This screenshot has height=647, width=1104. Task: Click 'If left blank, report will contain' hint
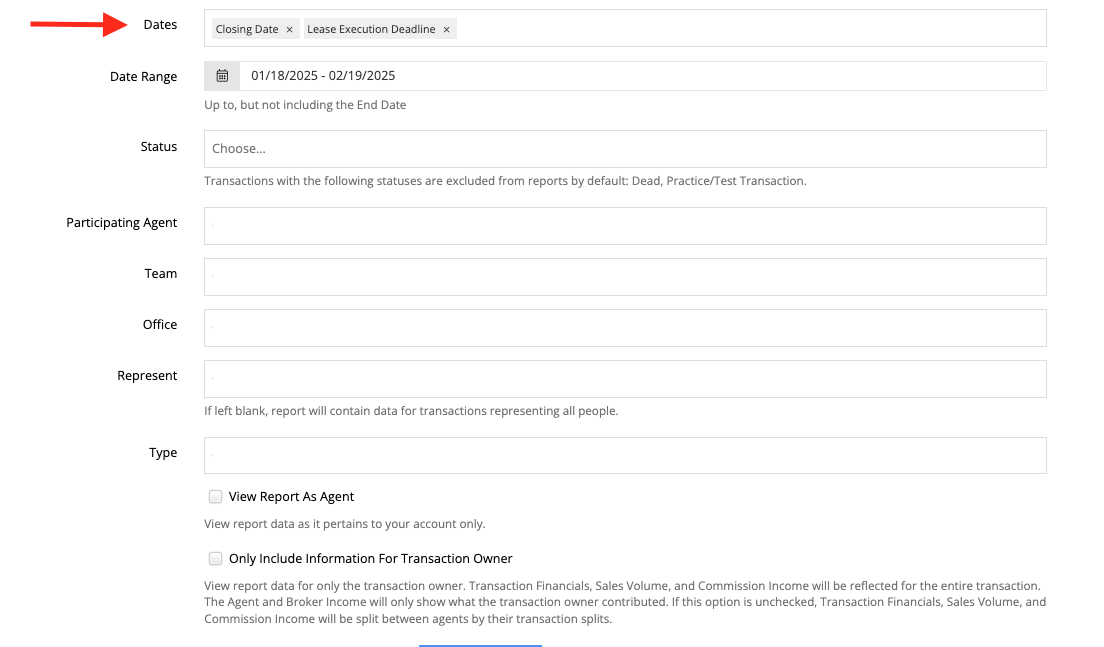(411, 411)
